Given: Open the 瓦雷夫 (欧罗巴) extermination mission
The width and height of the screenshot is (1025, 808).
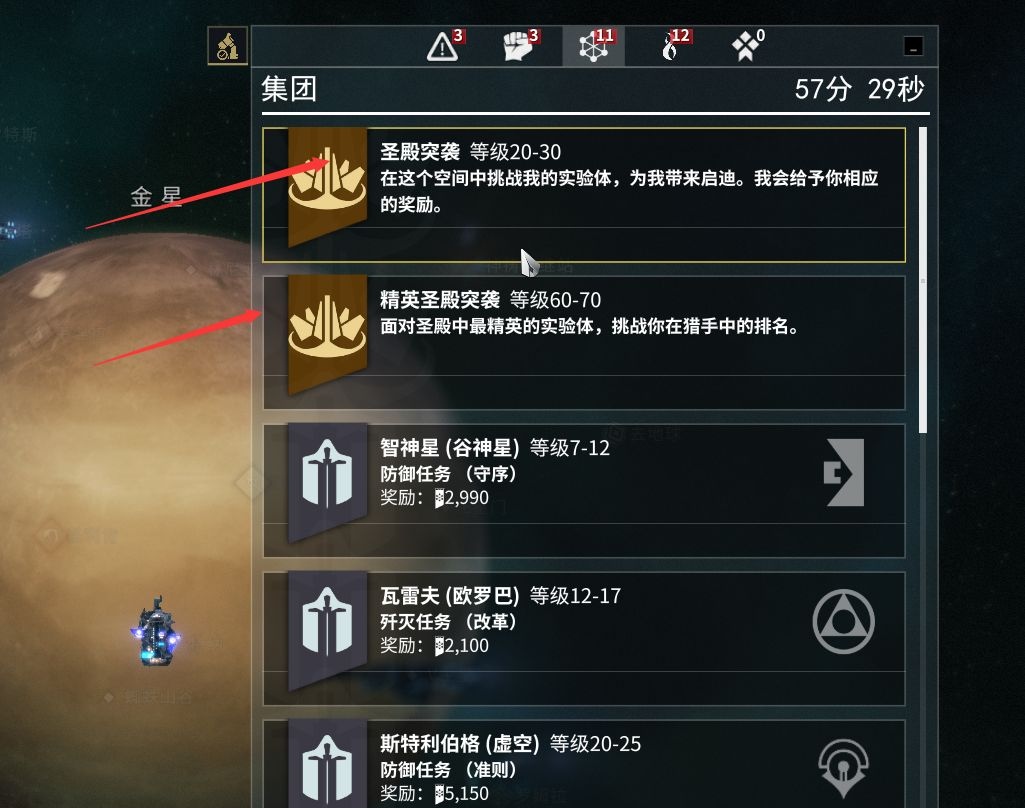Looking at the screenshot, I should pyautogui.click(x=584, y=638).
